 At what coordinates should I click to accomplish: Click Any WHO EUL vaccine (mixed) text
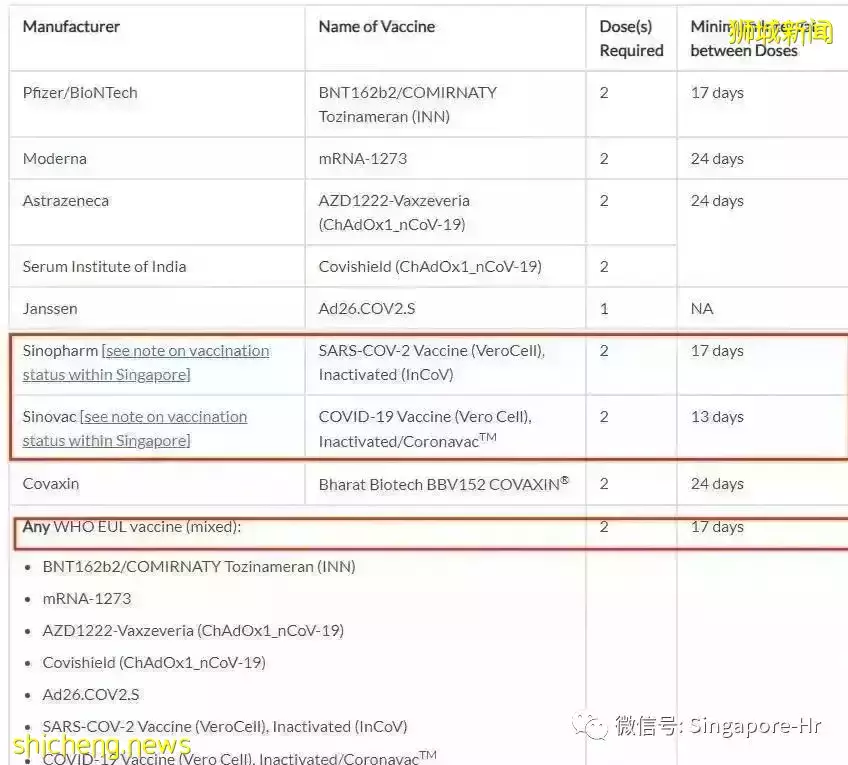[131, 527]
